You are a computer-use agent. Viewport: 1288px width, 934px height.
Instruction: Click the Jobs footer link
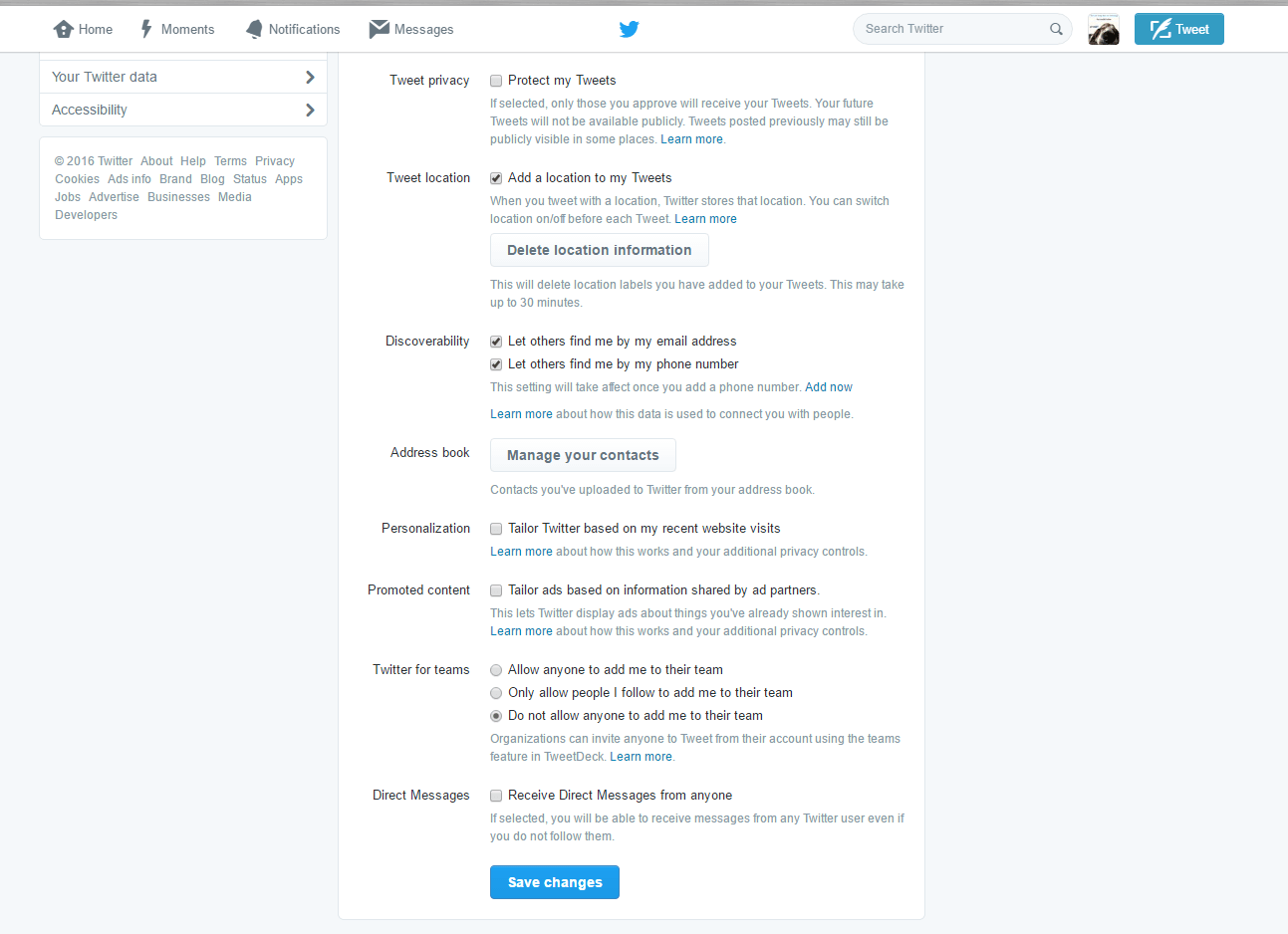pos(68,197)
